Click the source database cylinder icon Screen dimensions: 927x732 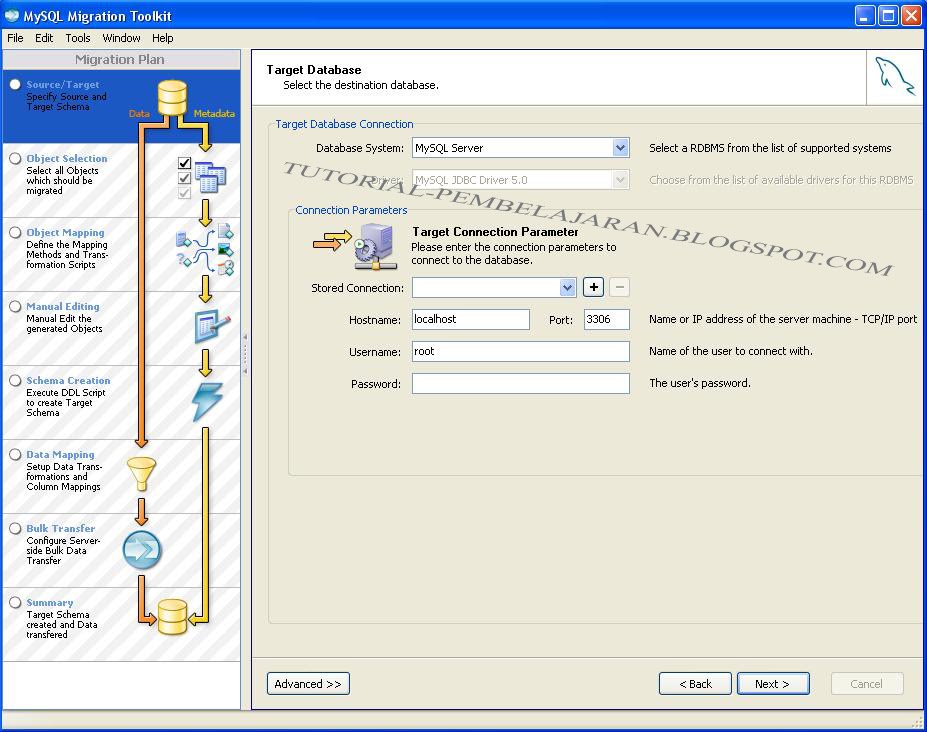click(x=172, y=98)
